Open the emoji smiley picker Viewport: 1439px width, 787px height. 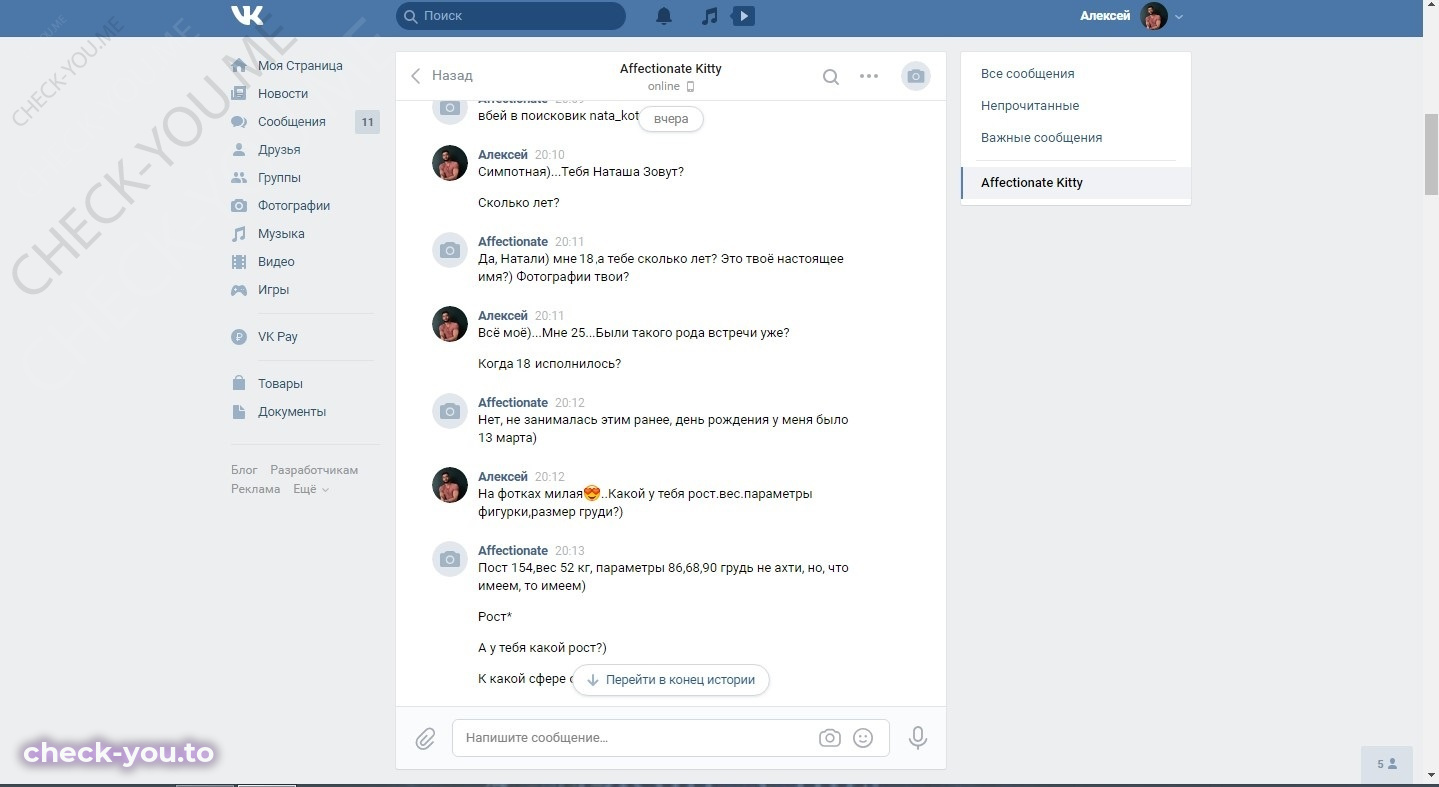(x=863, y=738)
